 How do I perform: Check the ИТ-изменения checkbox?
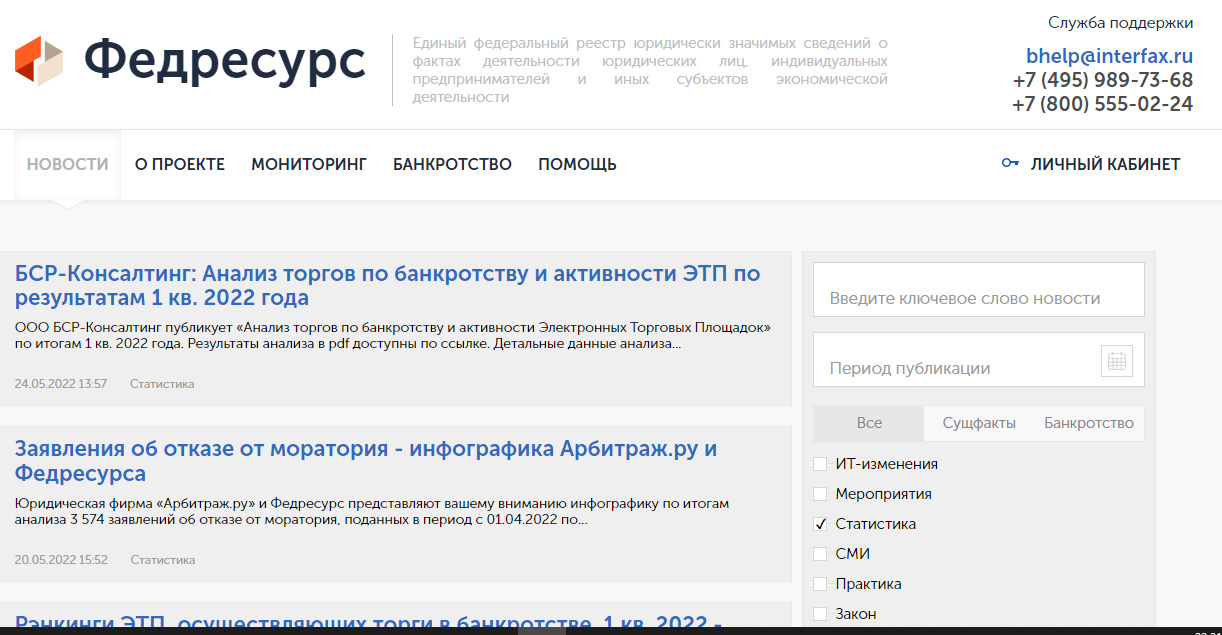(820, 464)
